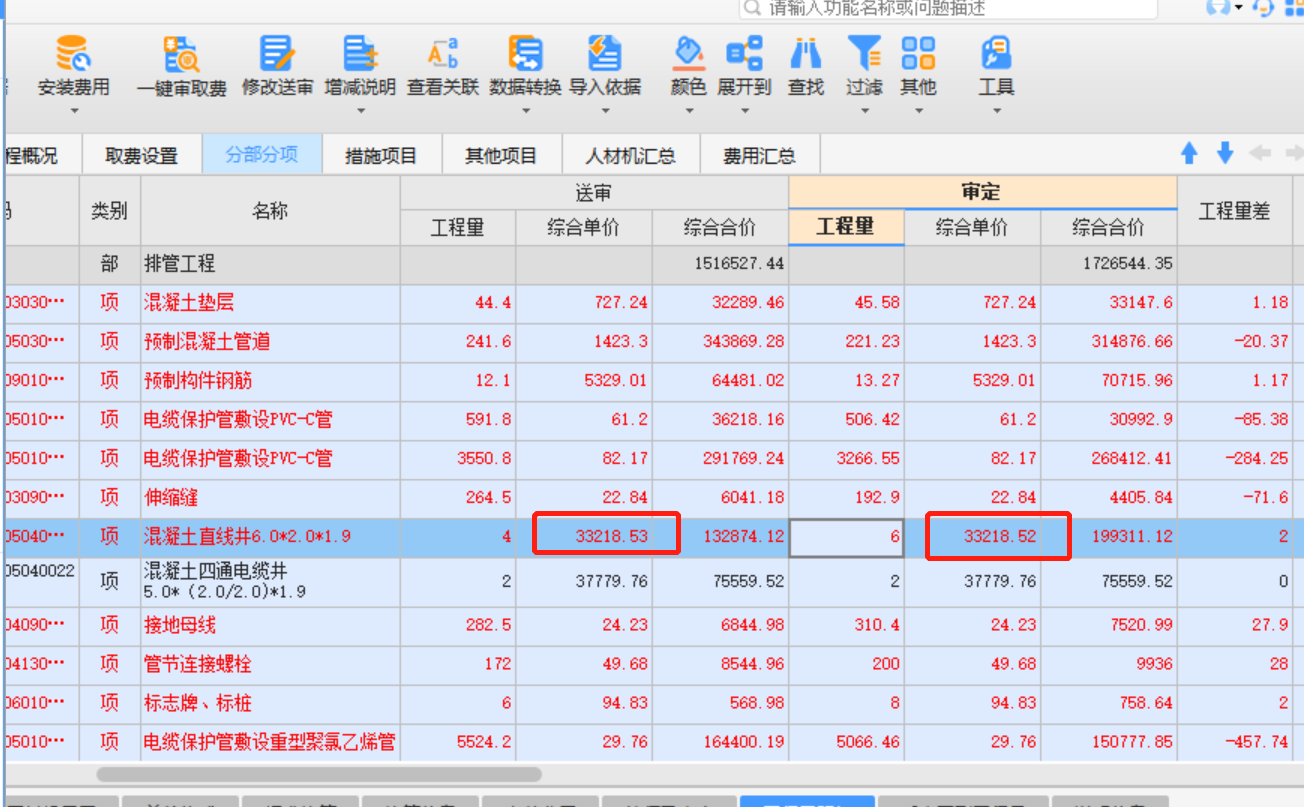The height and width of the screenshot is (807, 1304).
Task: Select the 混凝土垫层 row name
Action: (189, 303)
